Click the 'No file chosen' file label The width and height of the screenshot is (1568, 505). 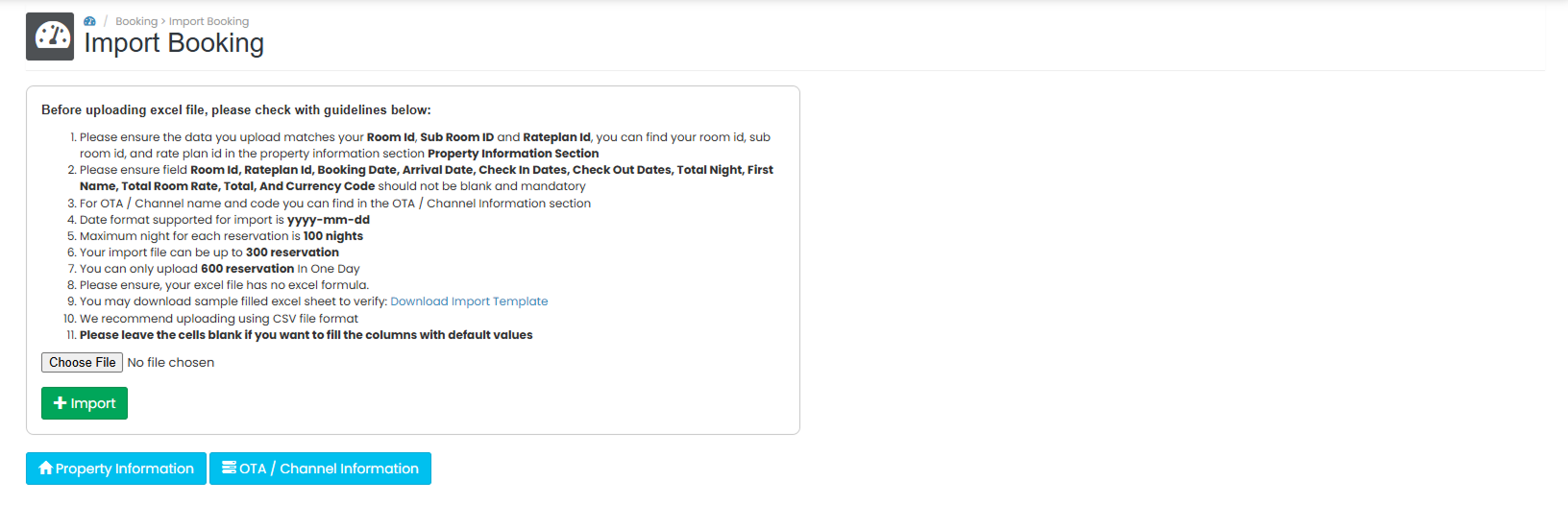[x=171, y=362]
